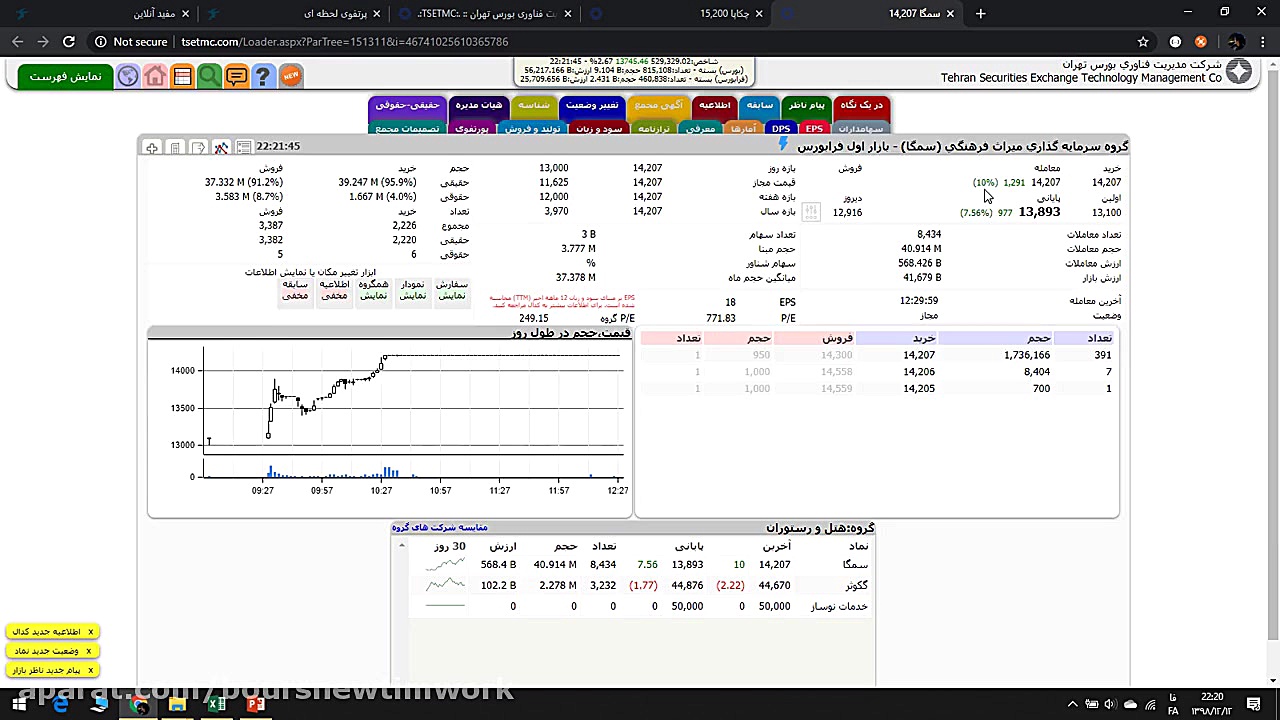This screenshot has height=720, width=1280.
Task: Collapse the group comparison table arrow
Action: 402,546
